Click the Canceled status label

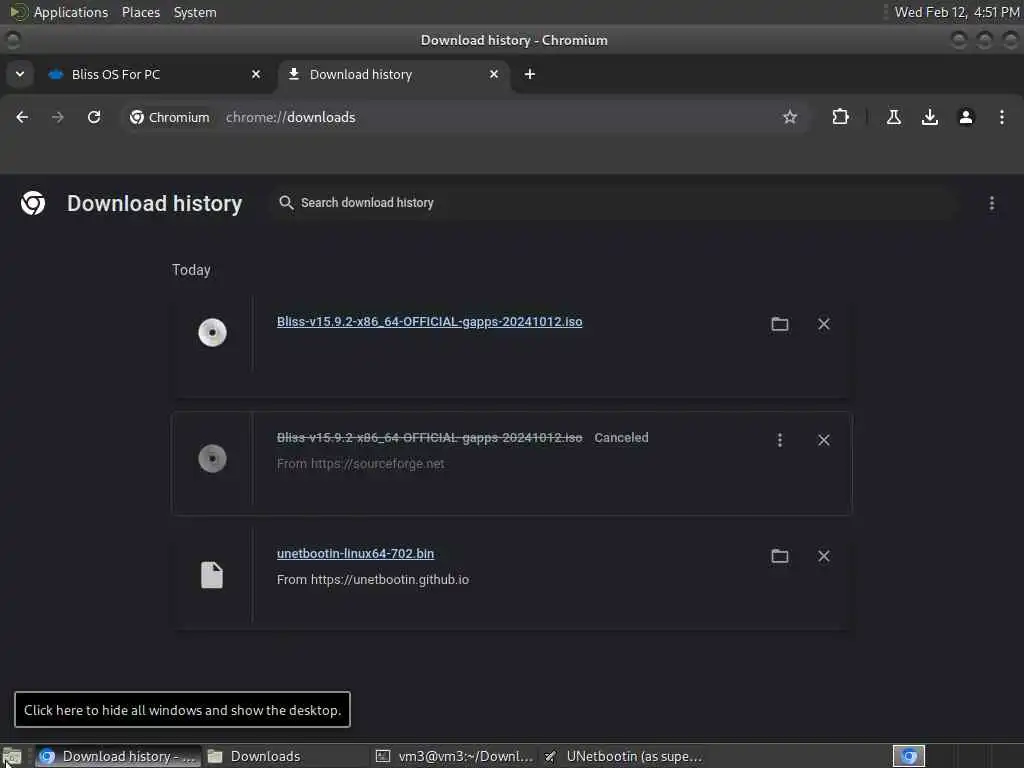pyautogui.click(x=621, y=438)
